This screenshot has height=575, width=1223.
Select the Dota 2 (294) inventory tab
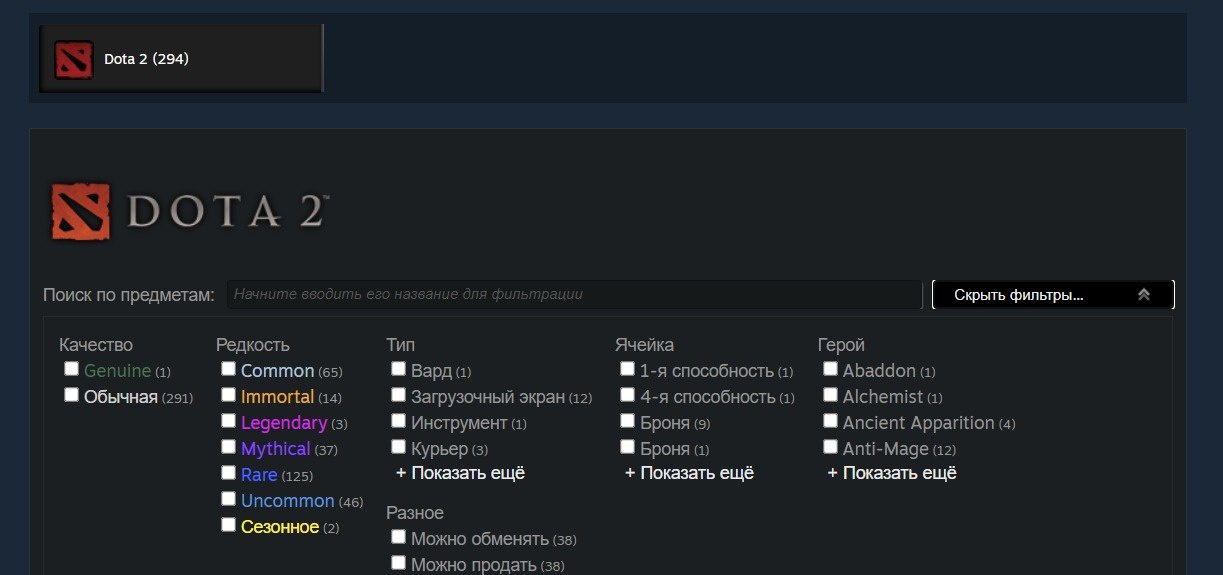(181, 59)
